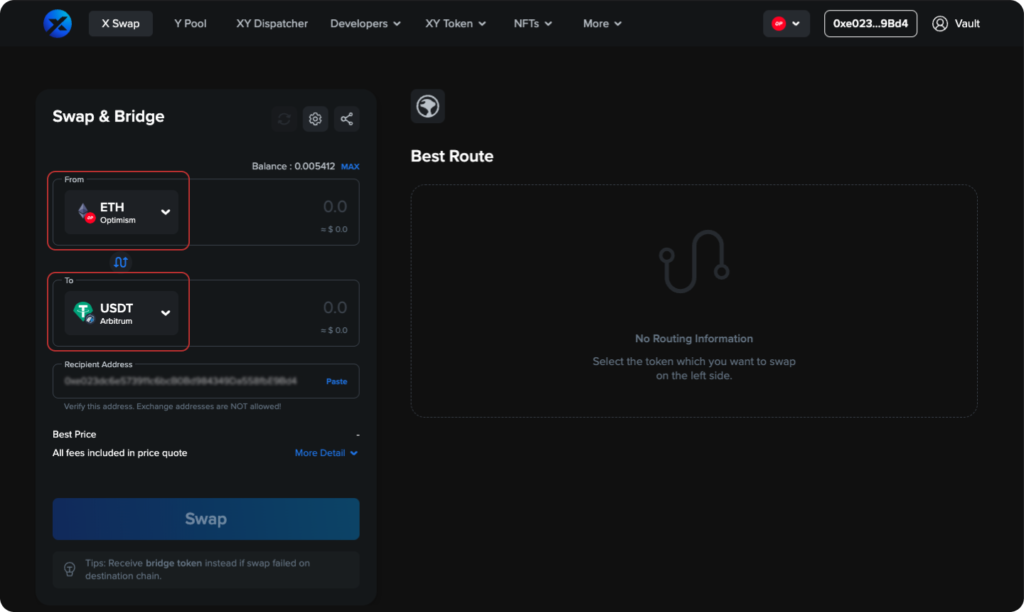Click the Best Route heading
The width and height of the screenshot is (1024, 612).
452,156
